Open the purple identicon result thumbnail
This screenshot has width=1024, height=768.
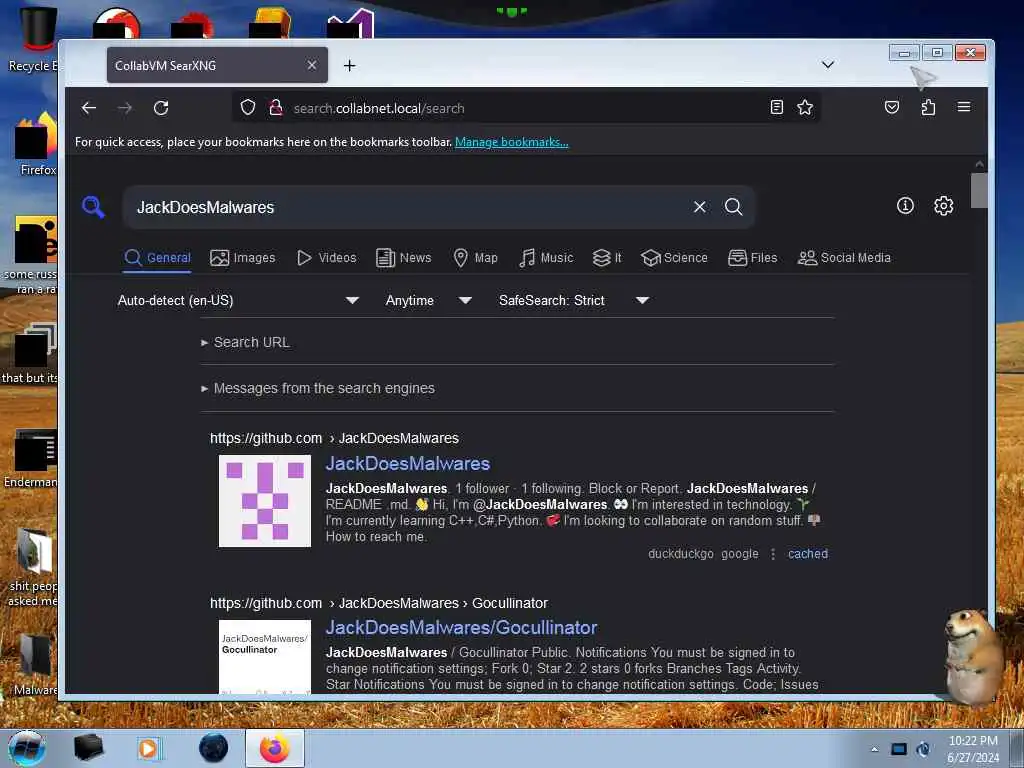coord(264,501)
